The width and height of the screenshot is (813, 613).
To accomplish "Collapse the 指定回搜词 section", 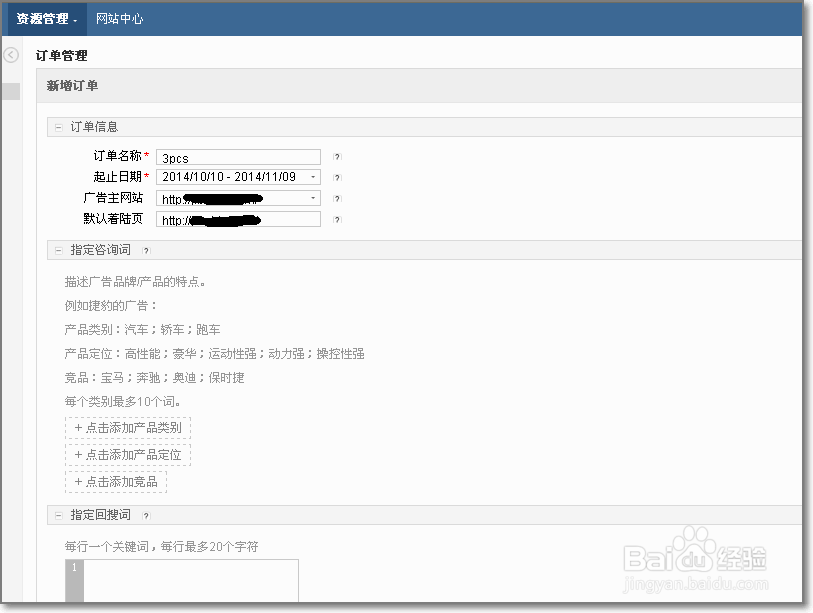I will click(59, 516).
